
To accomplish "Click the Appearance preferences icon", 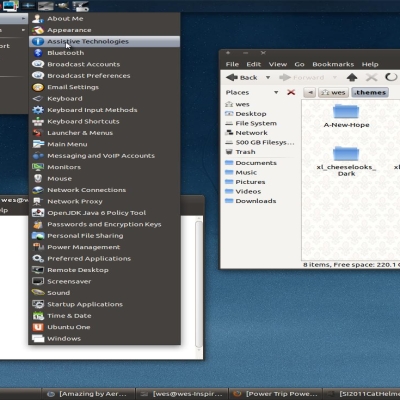I will coord(38,30).
